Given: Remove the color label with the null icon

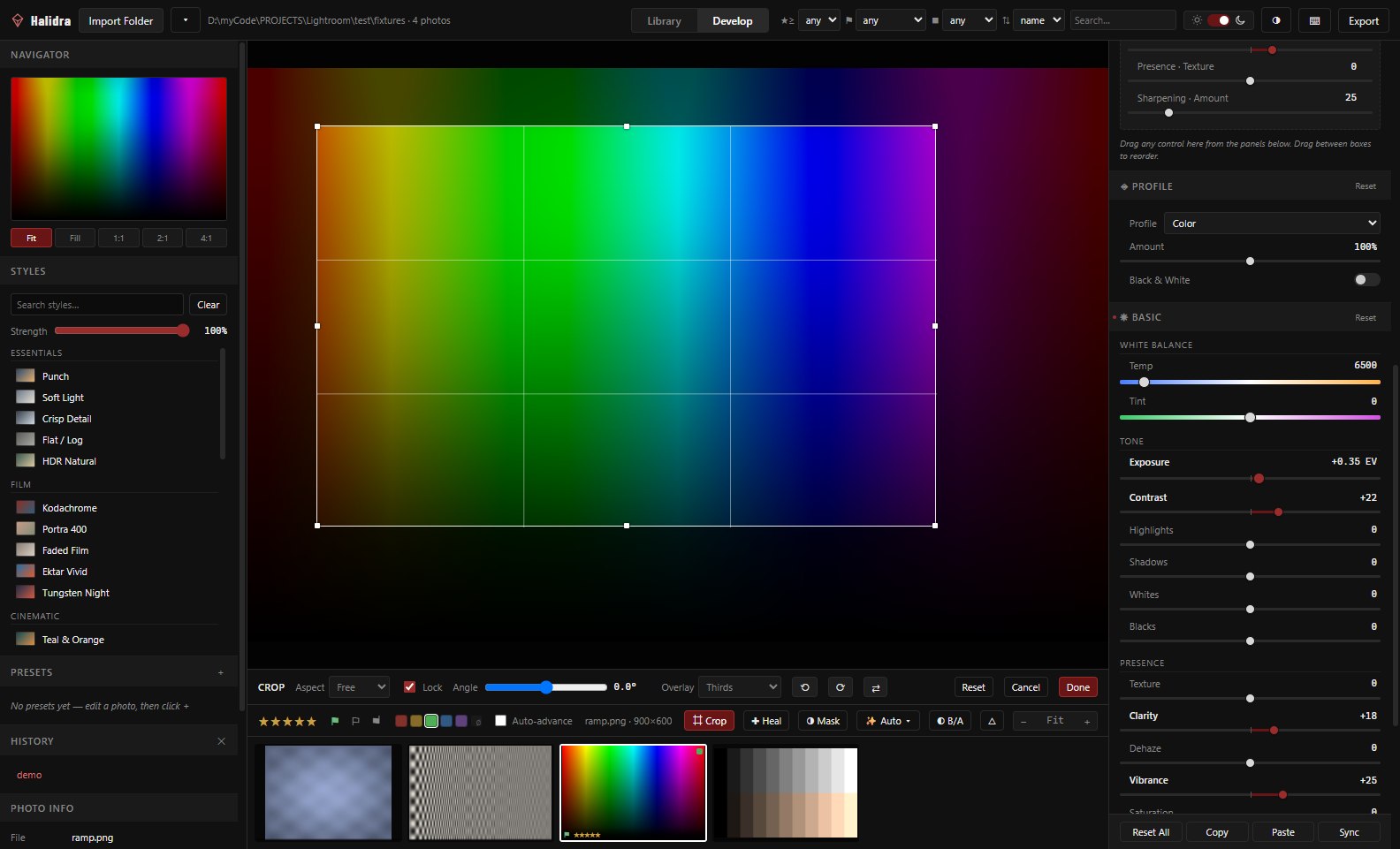Looking at the screenshot, I should 478,722.
